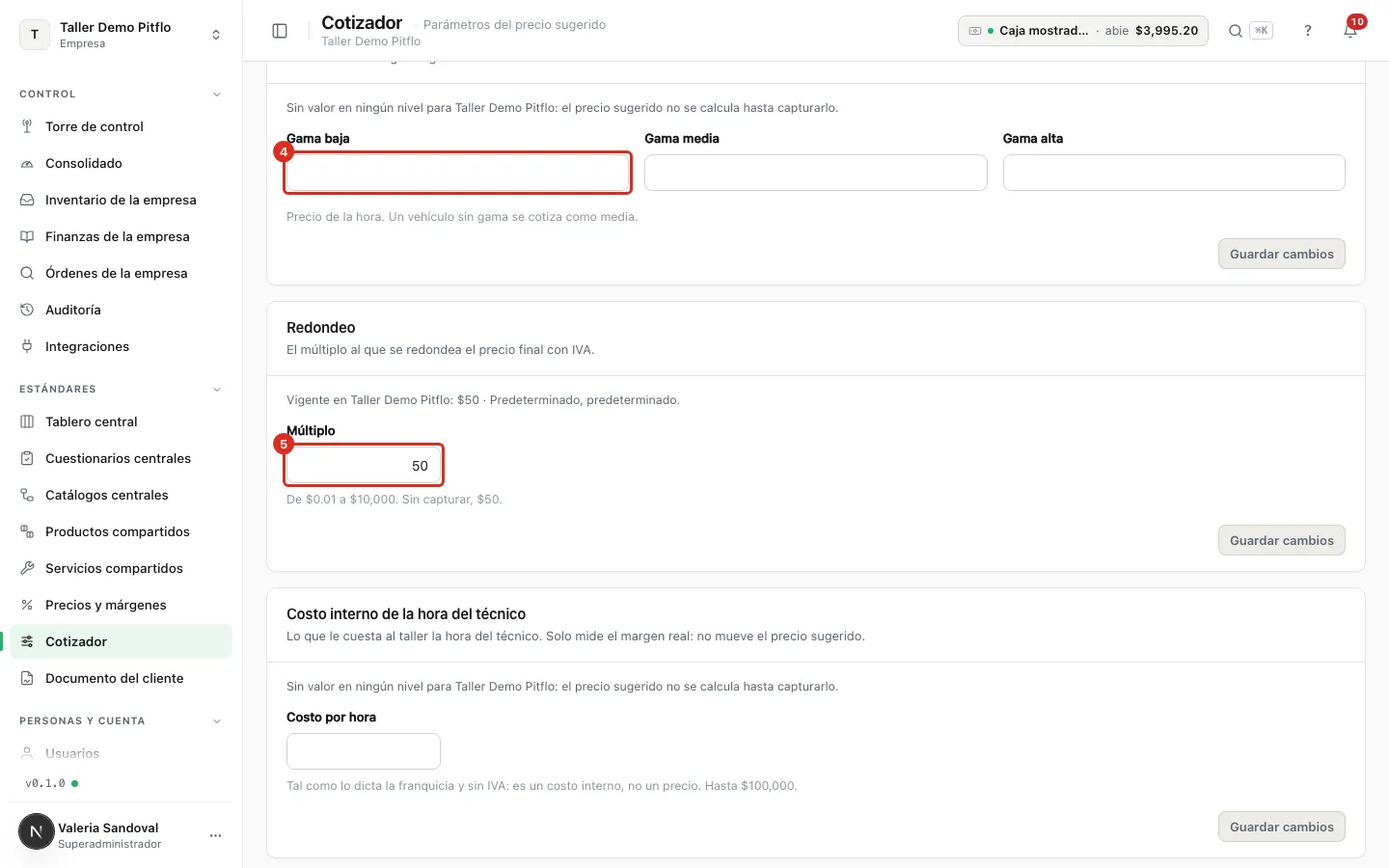
Task: Click the Integraciones plug icon
Action: pyautogui.click(x=27, y=346)
